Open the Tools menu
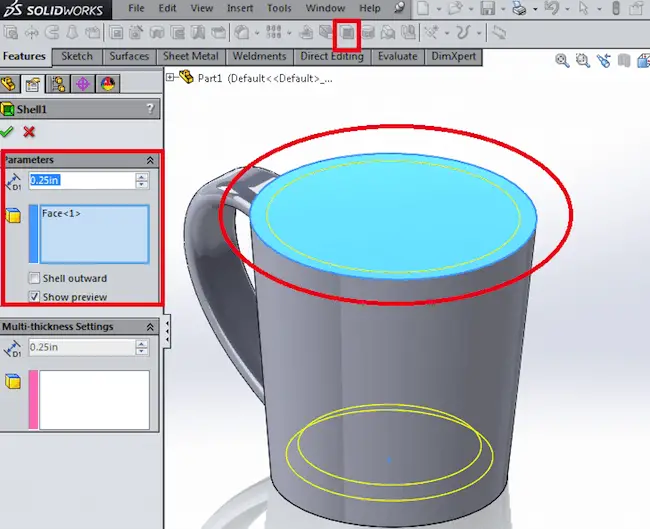Screen dimensions: 650x529 tap(279, 8)
